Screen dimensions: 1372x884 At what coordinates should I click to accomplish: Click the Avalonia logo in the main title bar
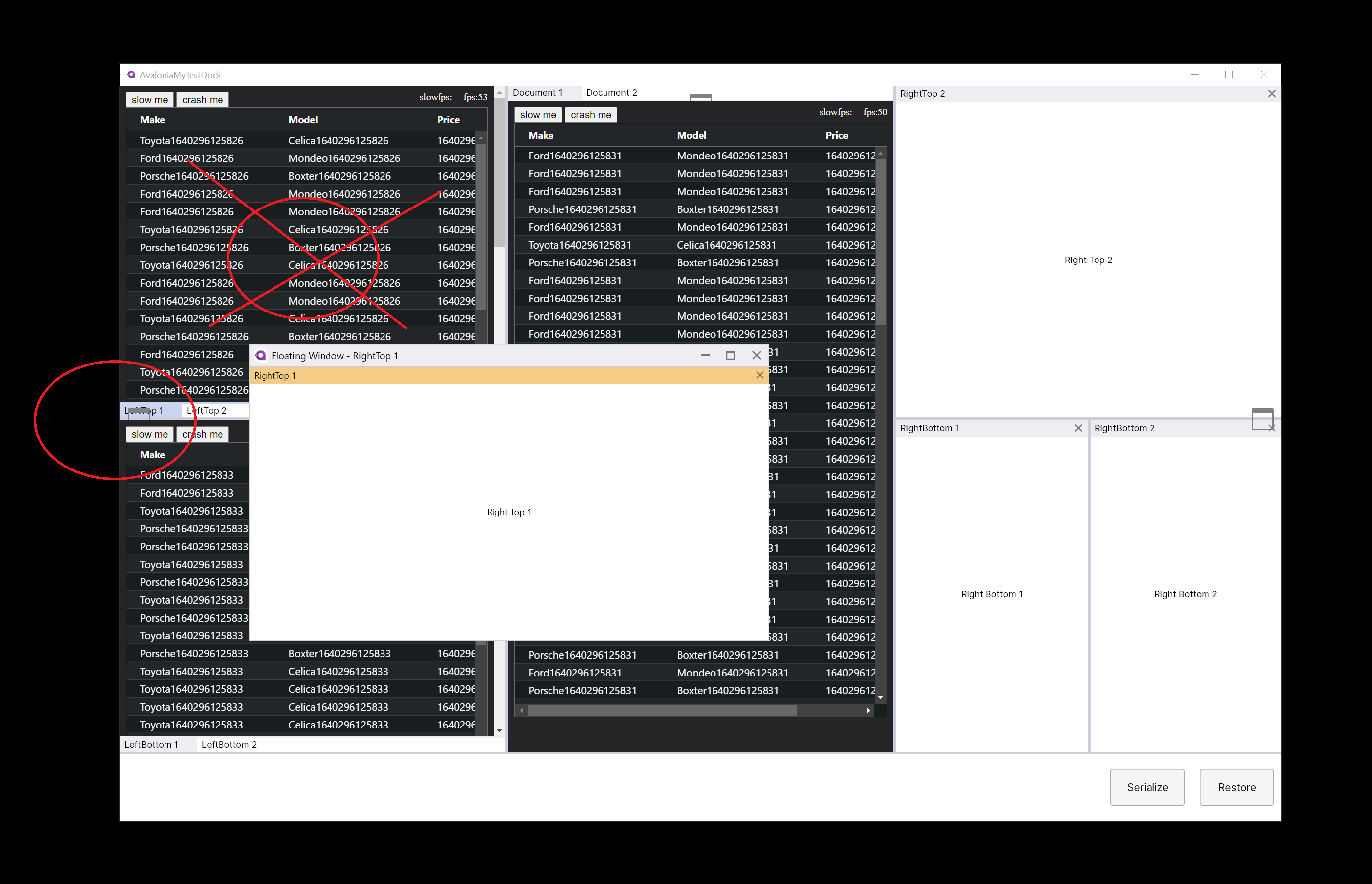[131, 75]
